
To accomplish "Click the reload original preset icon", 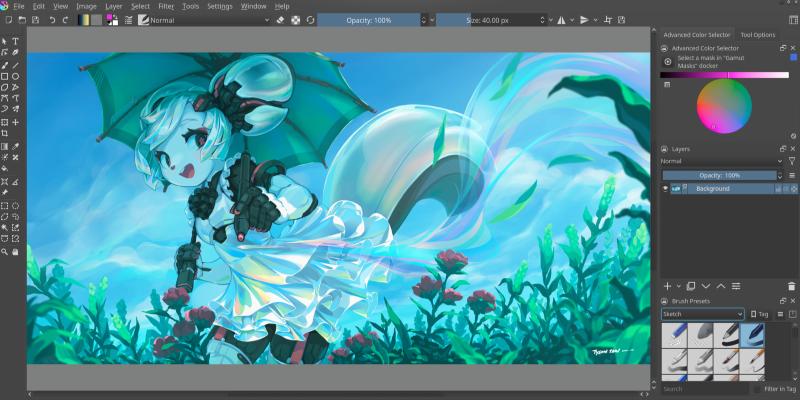I will (310, 19).
